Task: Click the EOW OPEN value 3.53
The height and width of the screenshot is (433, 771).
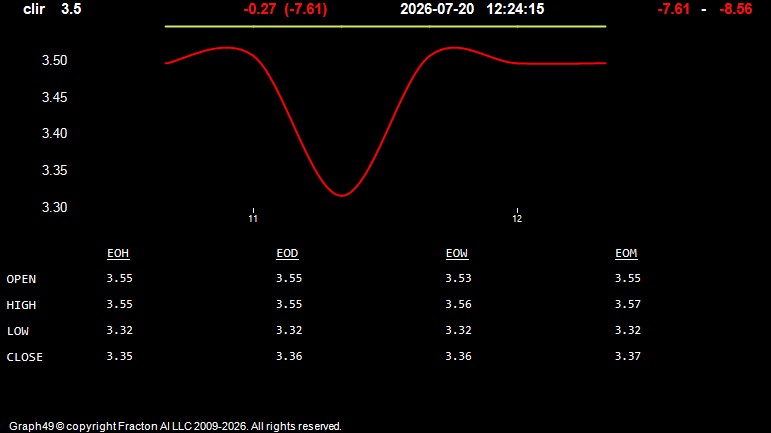Action: 458,278
